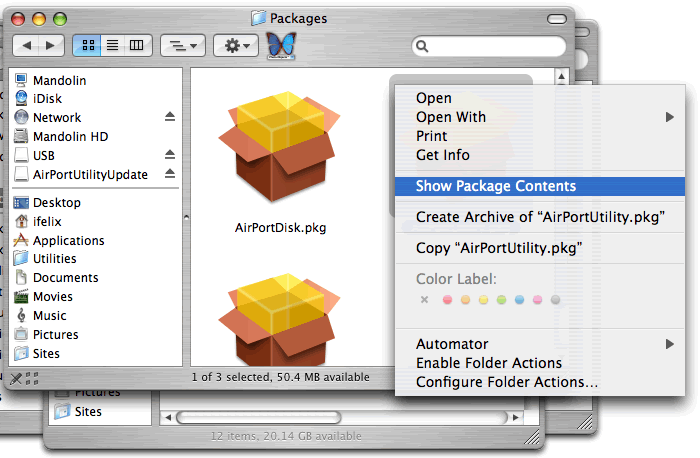The width and height of the screenshot is (700, 458).
Task: Go back with the left arrow button
Action: pos(26,46)
